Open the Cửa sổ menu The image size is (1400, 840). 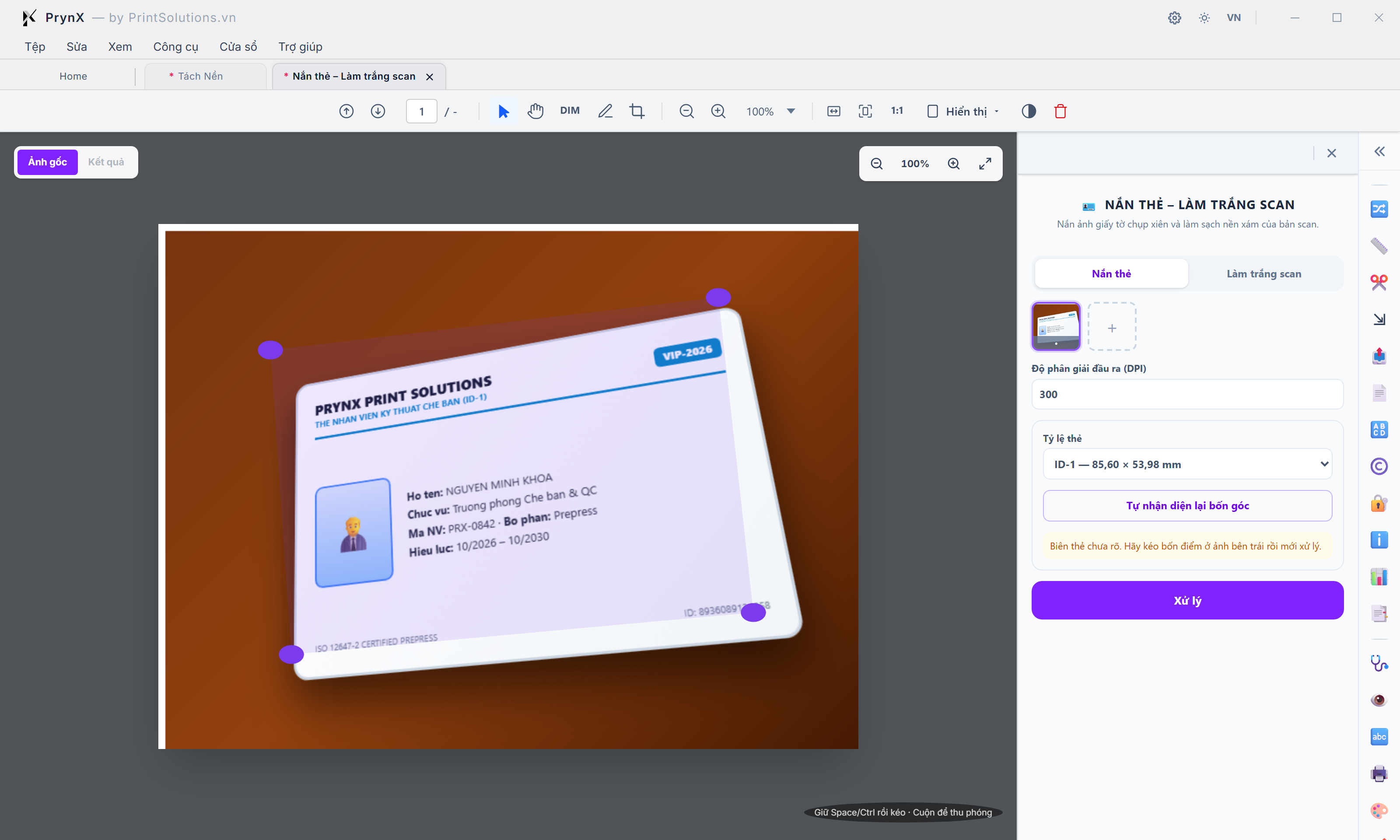[238, 46]
